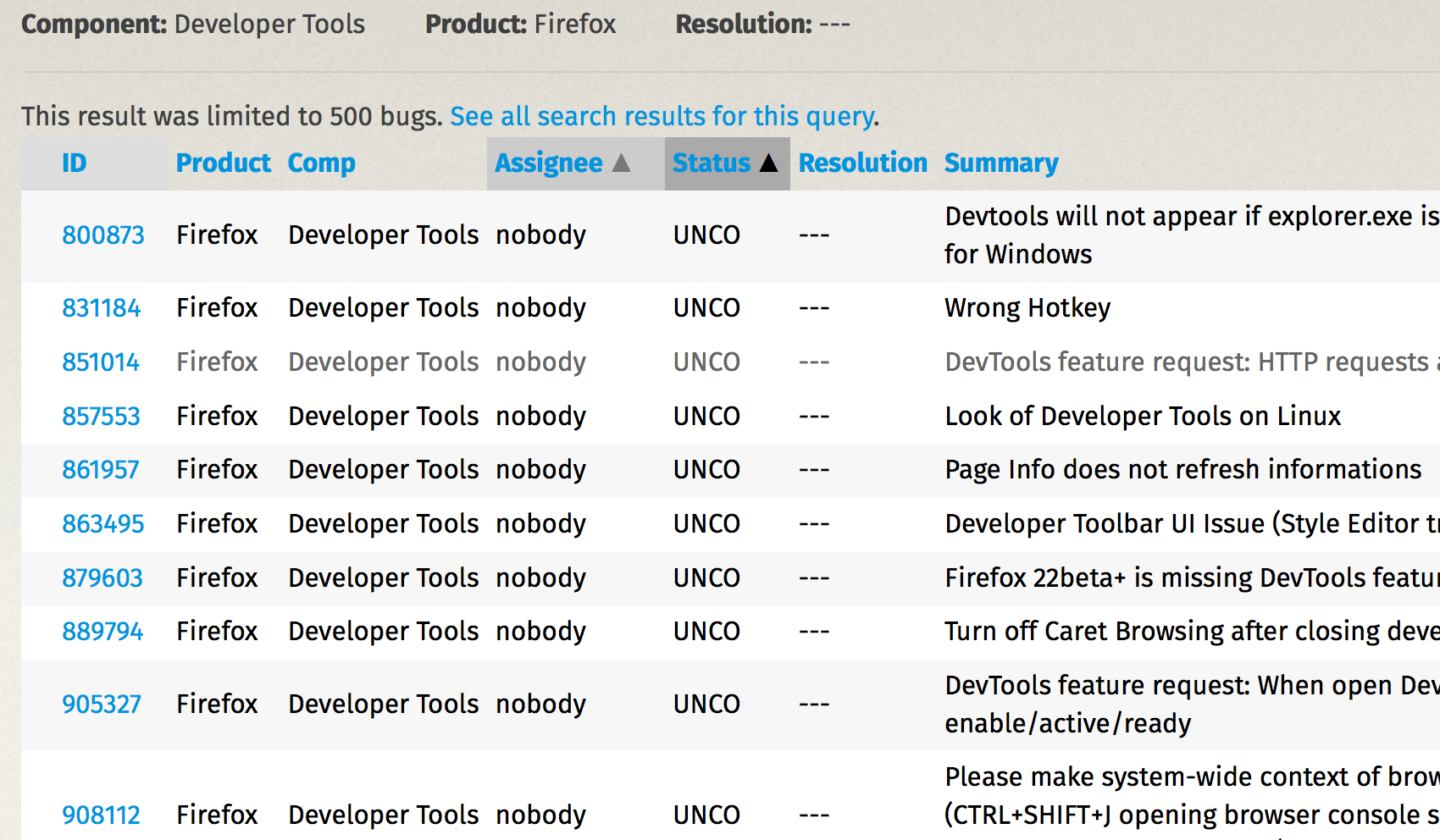This screenshot has height=840, width=1440.
Task: Select summary 'Developer Toolbar UI Issue'
Action: tap(1192, 524)
